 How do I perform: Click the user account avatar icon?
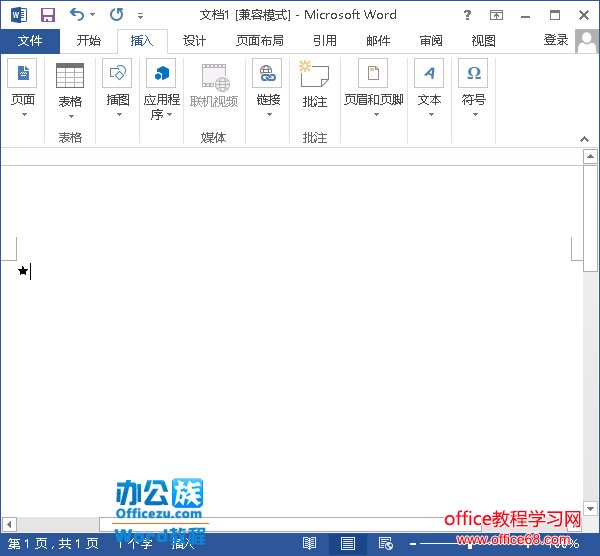coord(586,41)
